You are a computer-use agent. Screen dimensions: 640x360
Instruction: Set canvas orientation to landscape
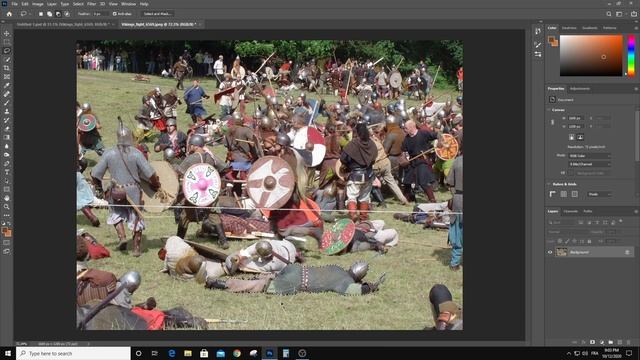(x=580, y=137)
